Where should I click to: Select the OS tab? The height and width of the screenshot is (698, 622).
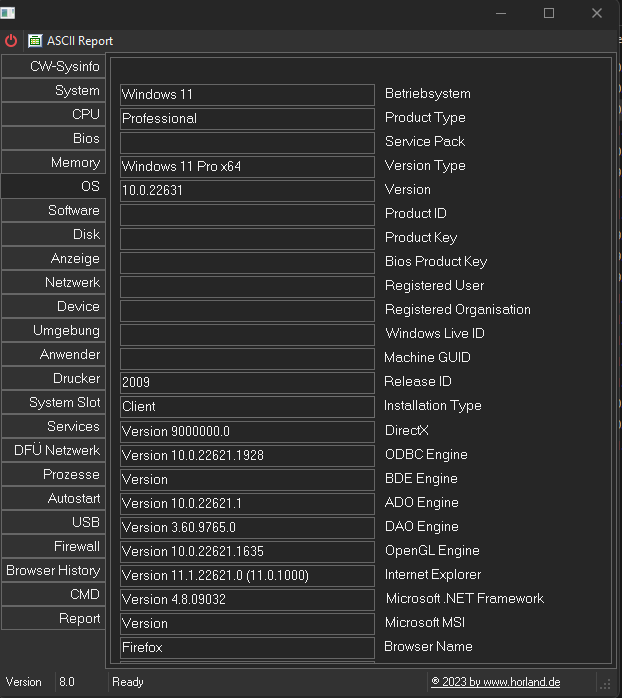pyautogui.click(x=53, y=186)
